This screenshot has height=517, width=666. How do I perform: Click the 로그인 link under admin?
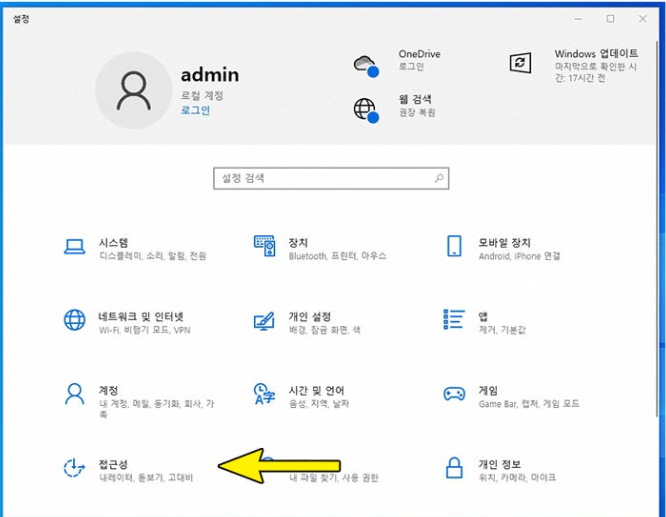195,110
